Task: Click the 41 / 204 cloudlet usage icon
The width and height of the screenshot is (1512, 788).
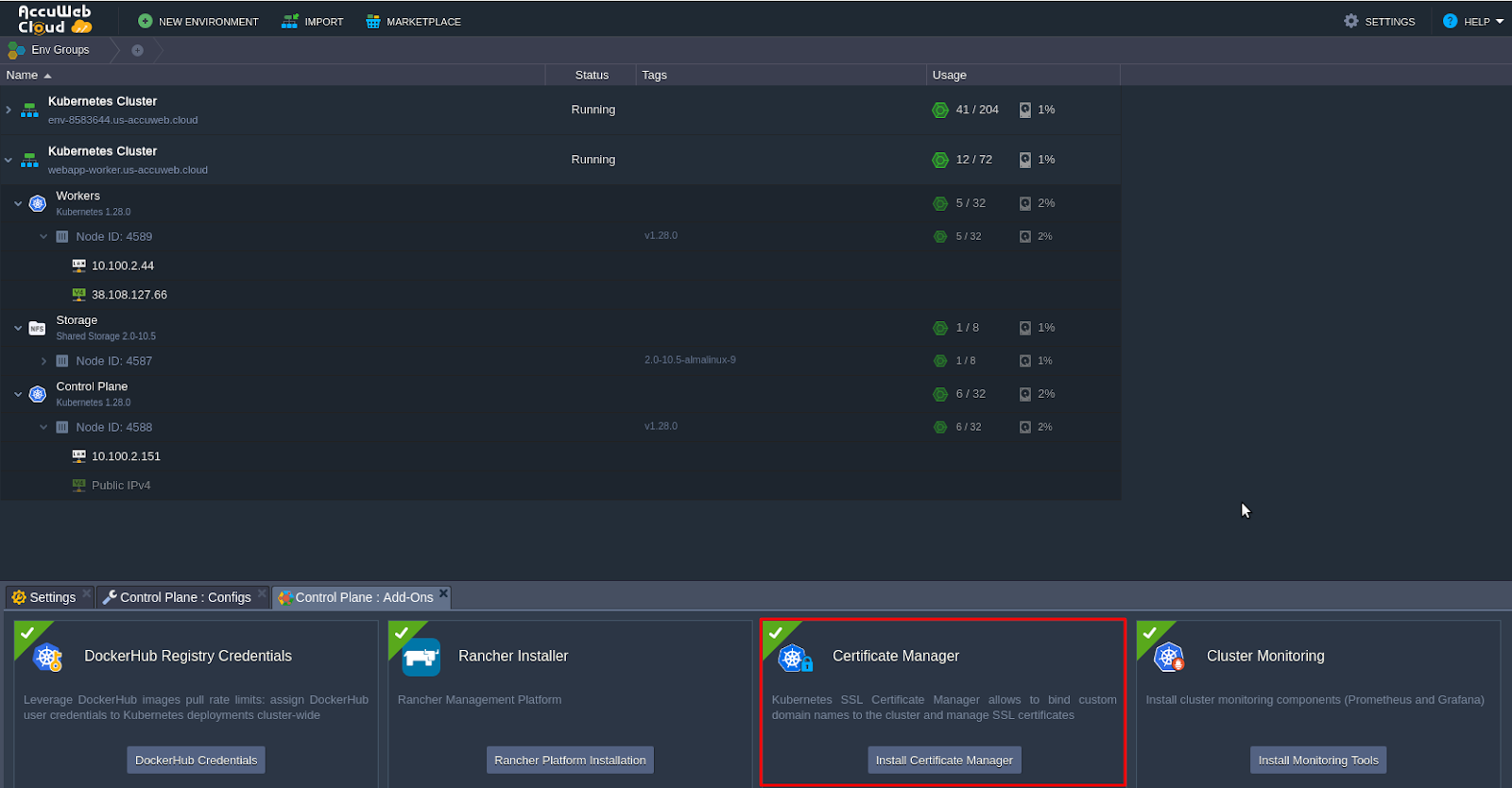Action: (940, 110)
